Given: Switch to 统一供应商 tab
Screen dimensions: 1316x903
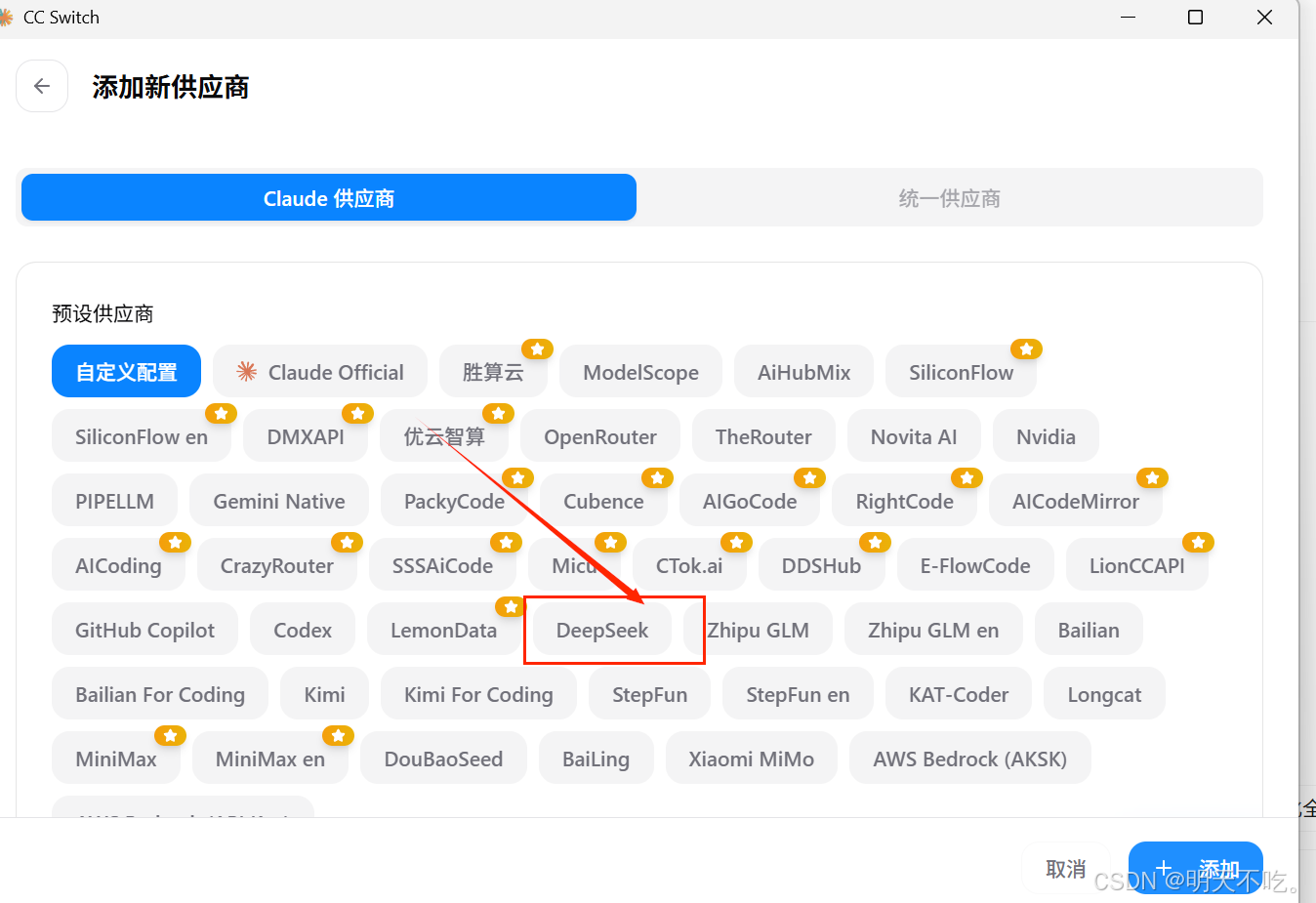Looking at the screenshot, I should [949, 198].
